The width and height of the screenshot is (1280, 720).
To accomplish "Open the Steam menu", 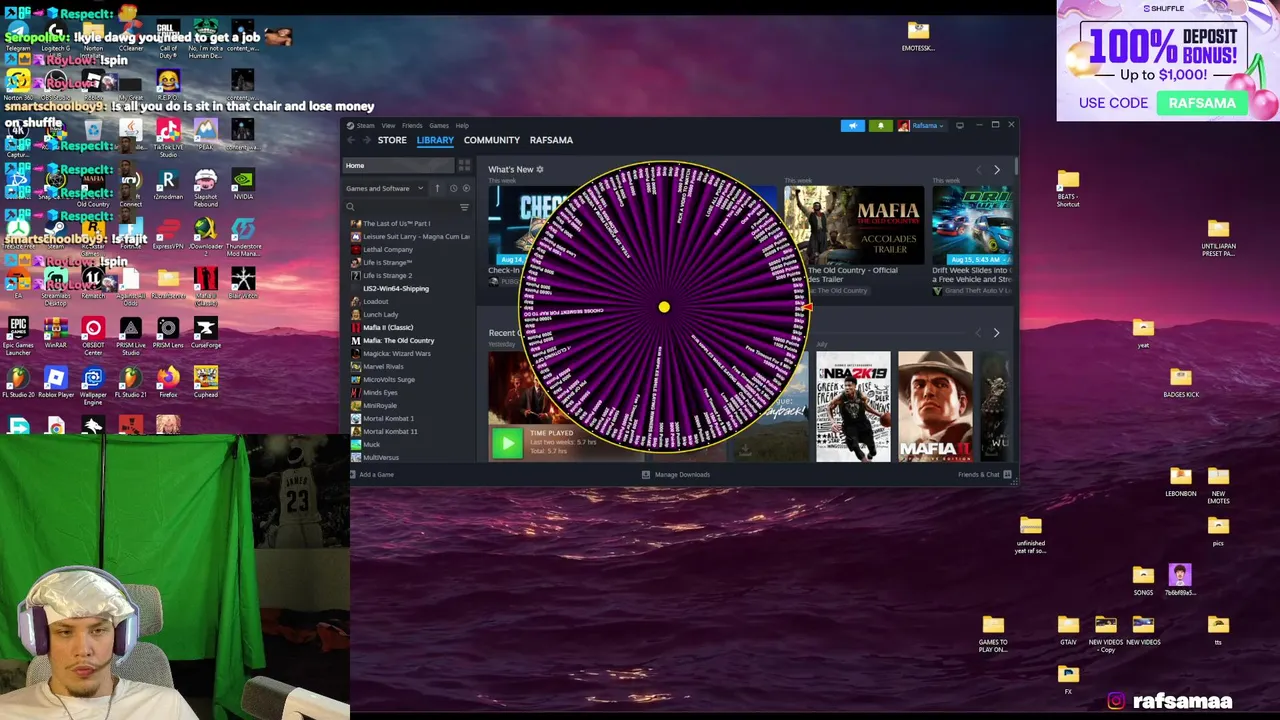I will (362, 126).
